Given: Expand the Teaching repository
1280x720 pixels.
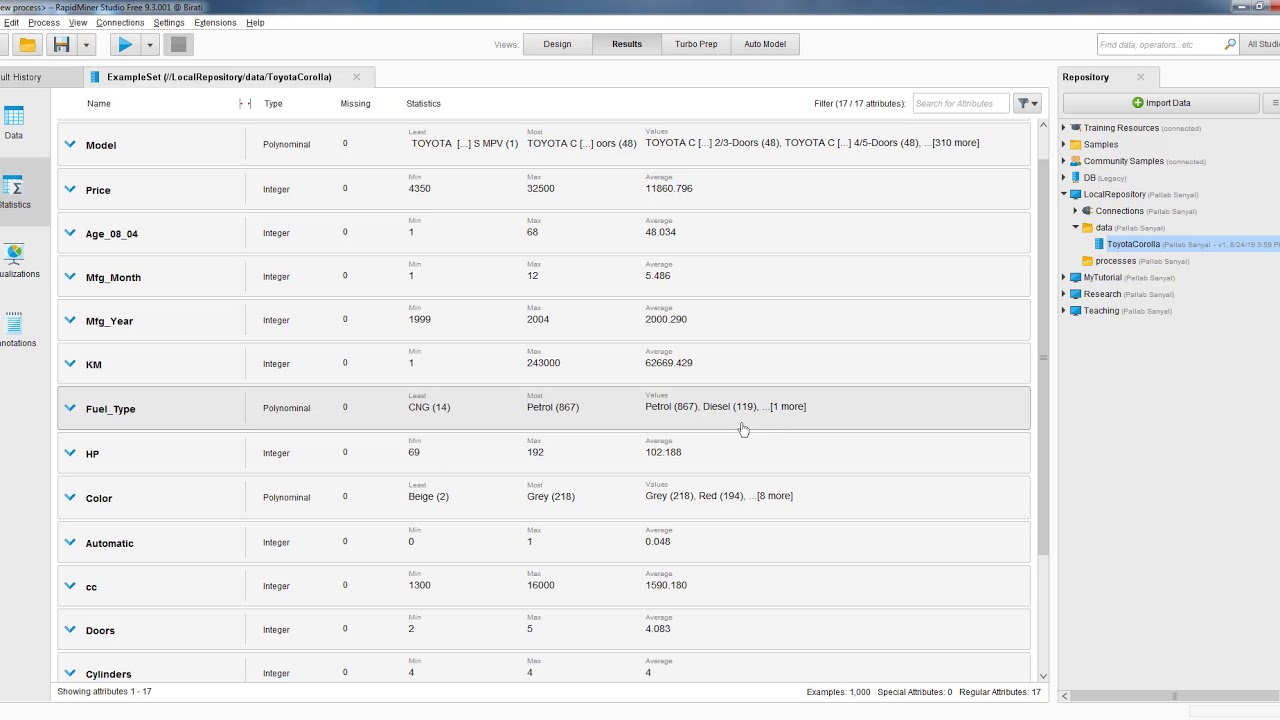Looking at the screenshot, I should click(x=1064, y=311).
